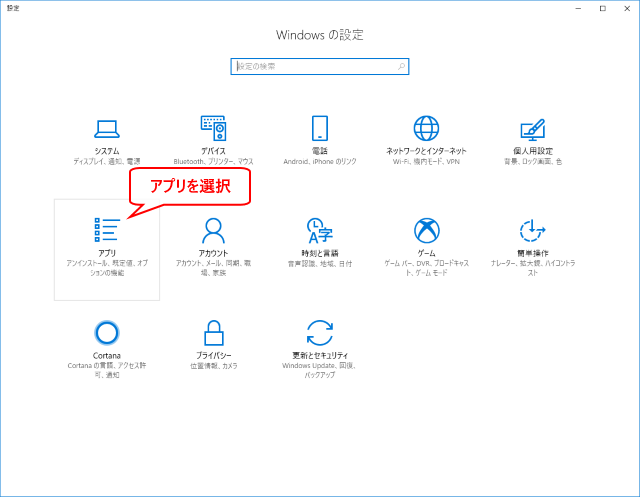Click 'ナレーター、拡大鏡' description text
Image resolution: width=640 pixels, height=497 pixels.
pos(533,268)
